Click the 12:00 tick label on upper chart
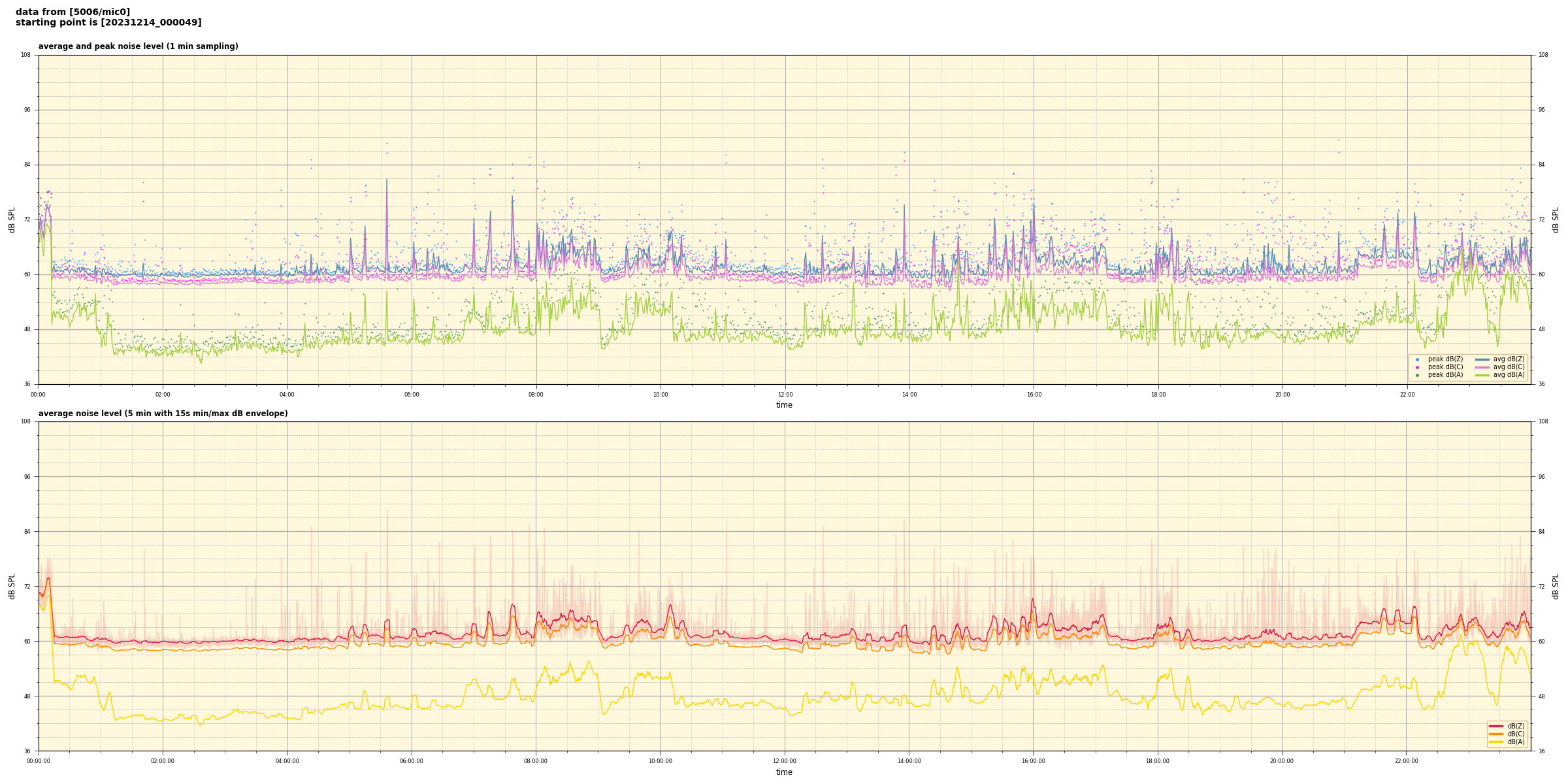Viewport: 1568px width, 784px height. 785,395
